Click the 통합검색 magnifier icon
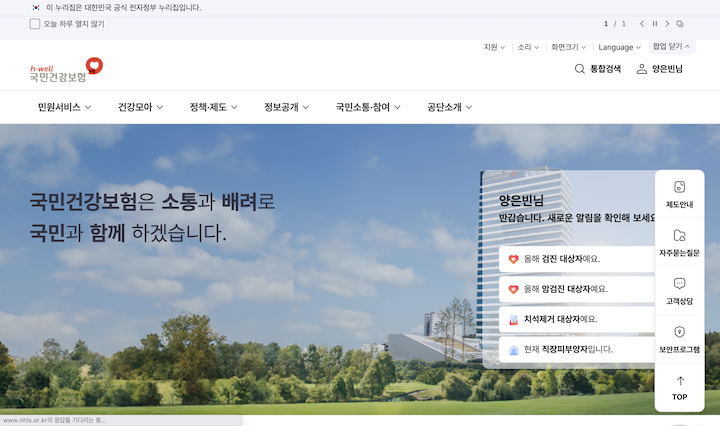720x426 pixels. pyautogui.click(x=579, y=69)
